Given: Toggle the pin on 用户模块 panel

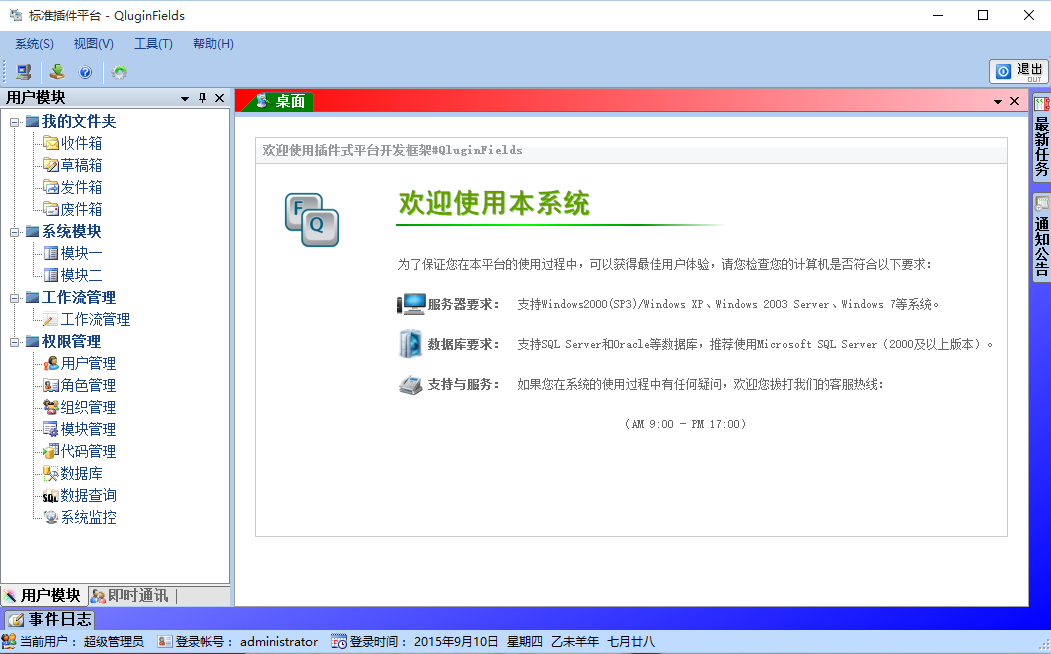Looking at the screenshot, I should [202, 98].
